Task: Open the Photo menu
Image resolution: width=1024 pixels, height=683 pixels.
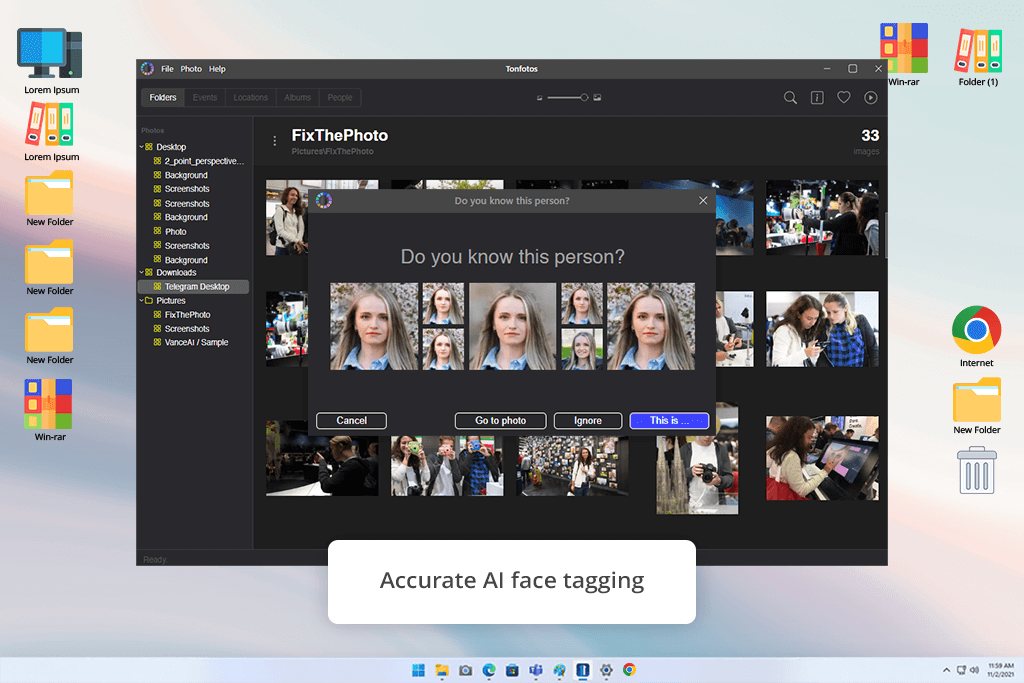Action: click(191, 69)
